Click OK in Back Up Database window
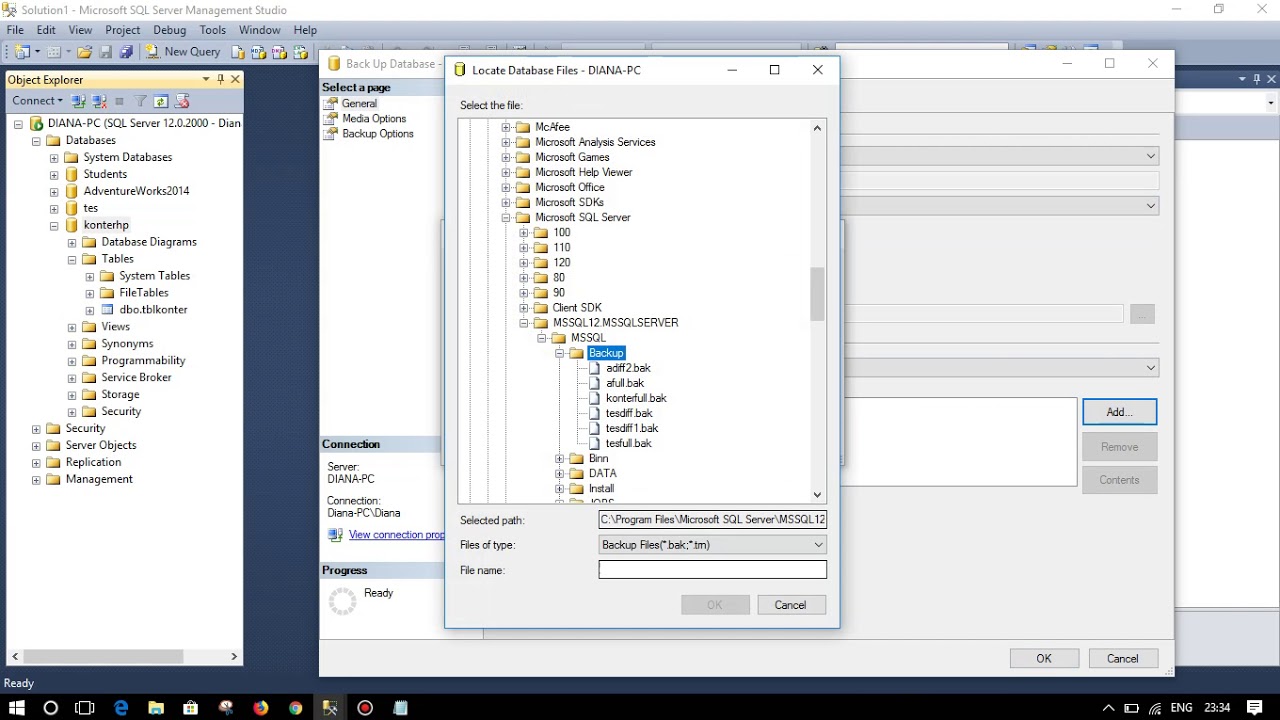Viewport: 1280px width, 720px height. [1044, 658]
